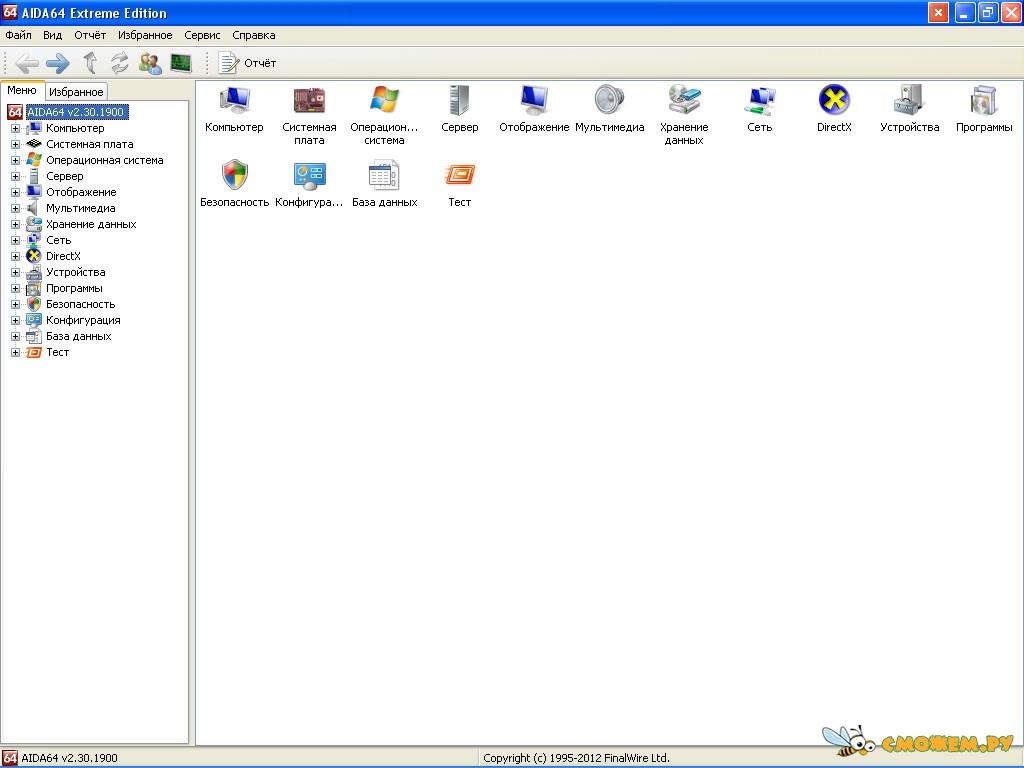Select Устройства in the tree
Image resolution: width=1024 pixels, height=768 pixels.
click(75, 272)
